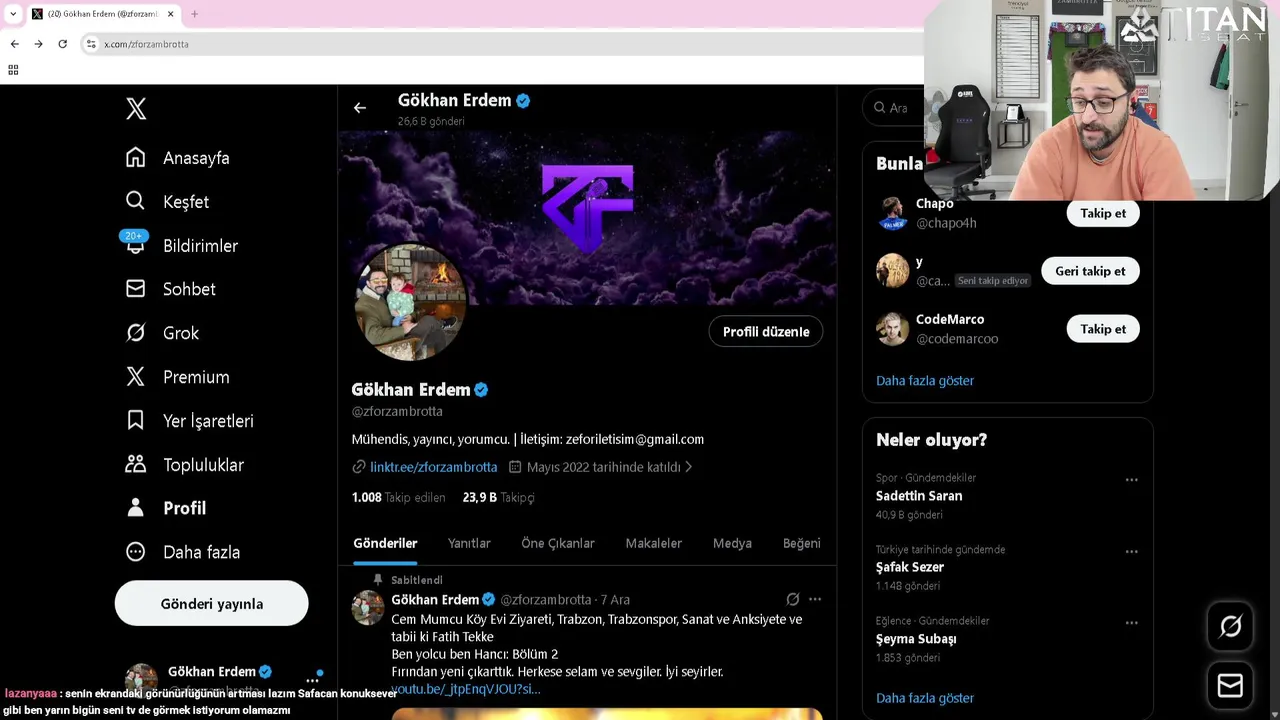Open Grok icon in sidebar
The image size is (1280, 720).
pyautogui.click(x=135, y=333)
